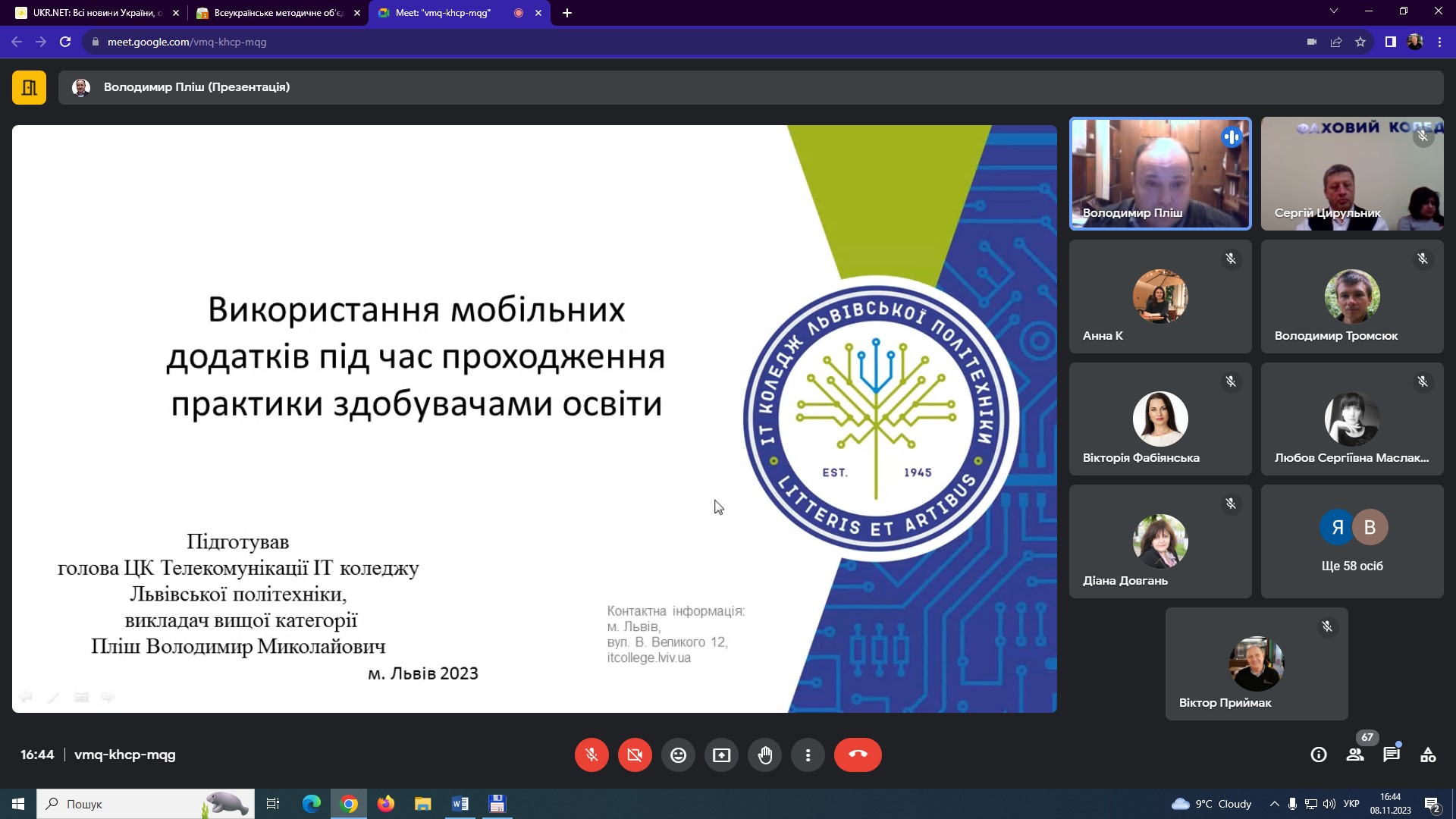Image resolution: width=1456 pixels, height=819 pixels.
Task: Click the Present now screen share icon
Action: tap(721, 755)
